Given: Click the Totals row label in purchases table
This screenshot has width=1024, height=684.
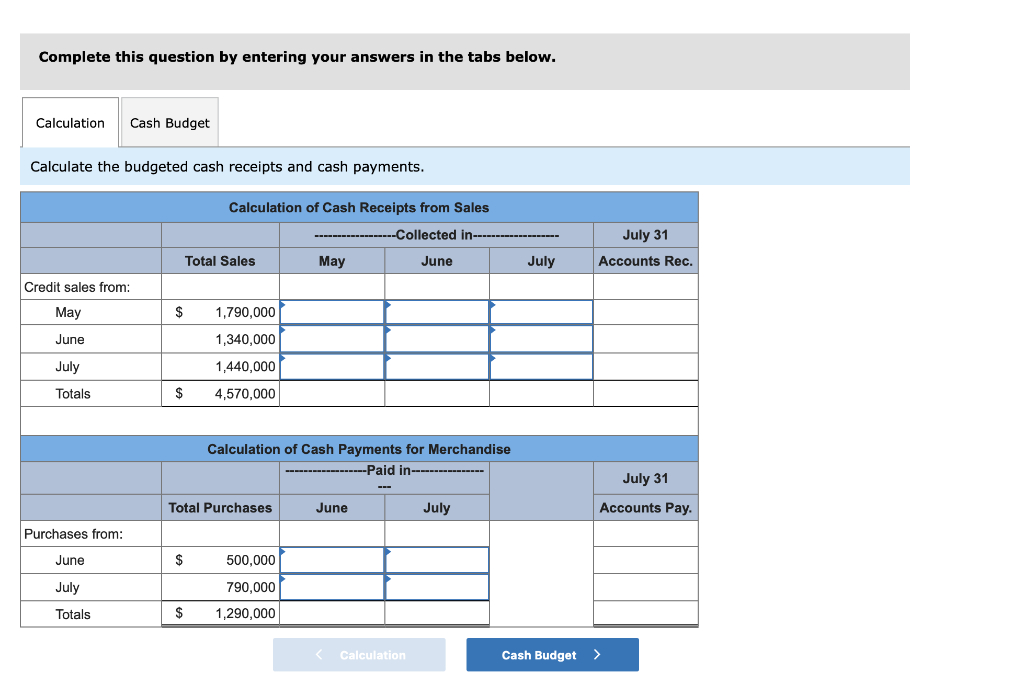Looking at the screenshot, I should (72, 614).
